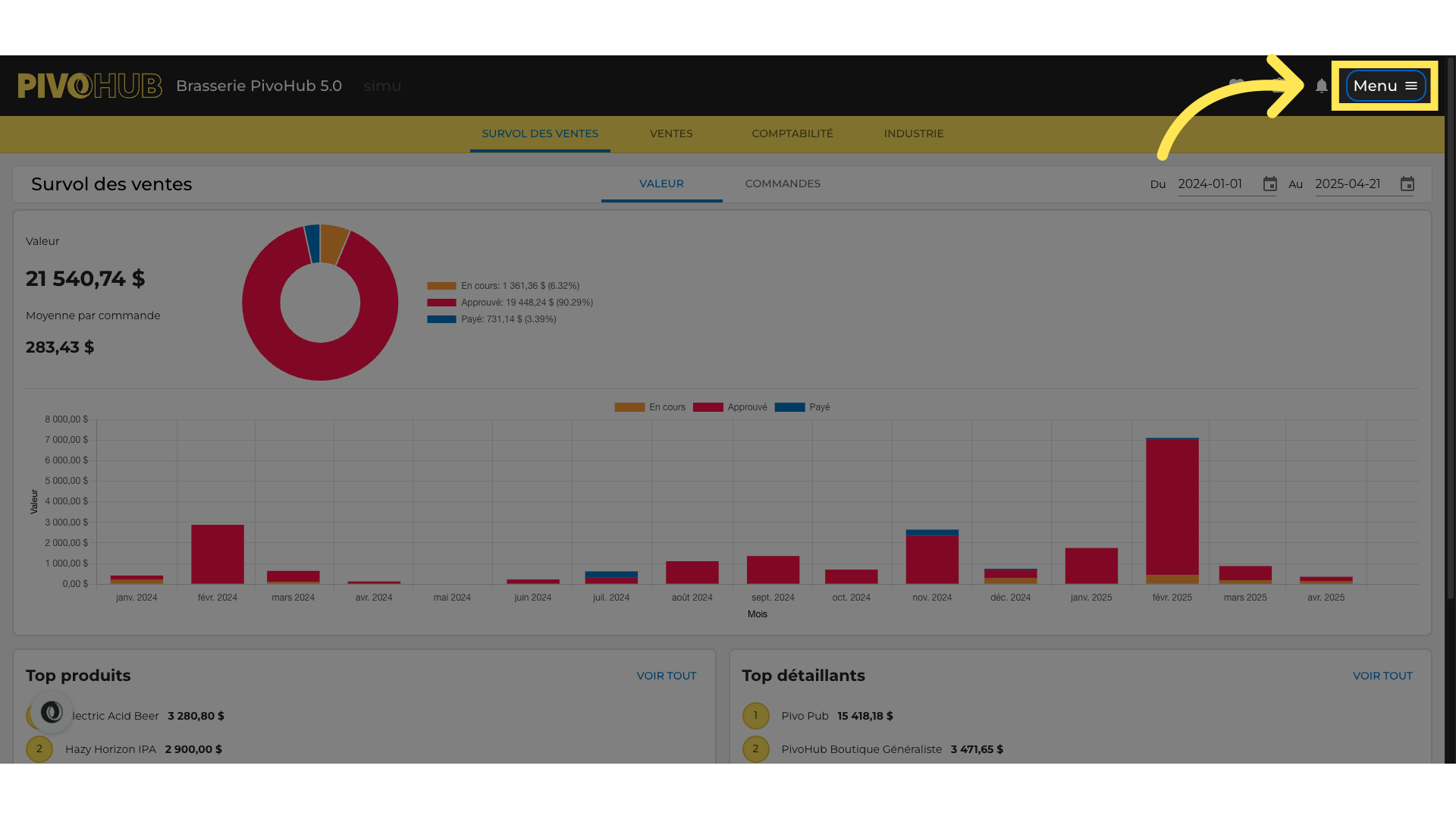
Task: Open the Industrie tab
Action: coord(914,133)
